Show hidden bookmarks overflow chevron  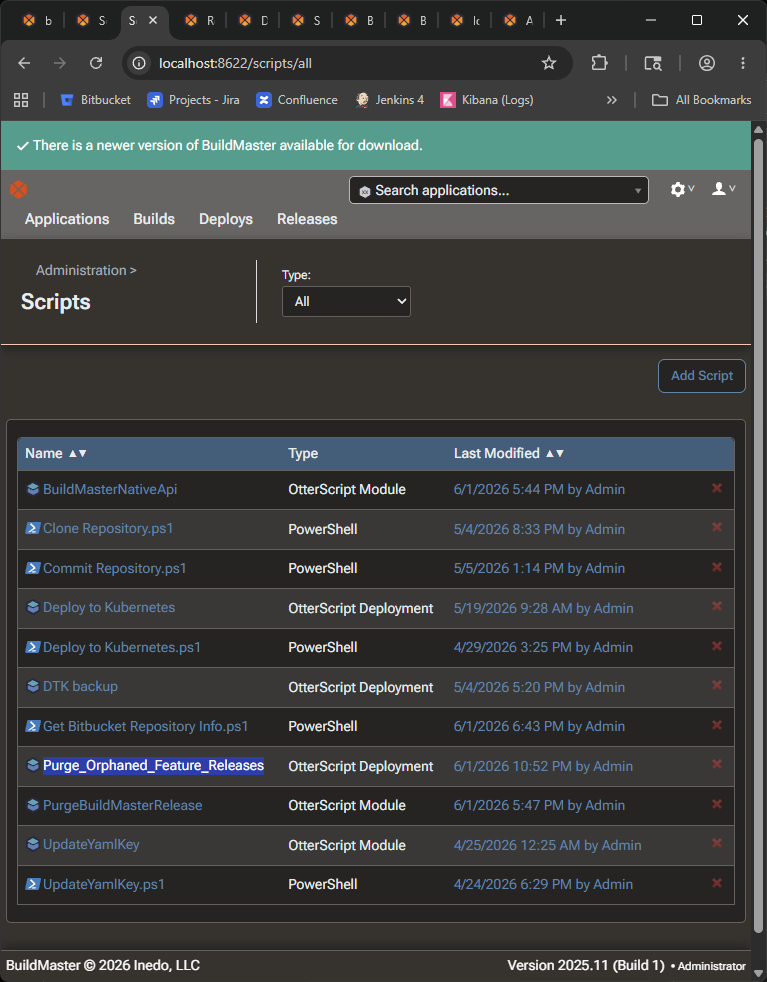(x=612, y=100)
